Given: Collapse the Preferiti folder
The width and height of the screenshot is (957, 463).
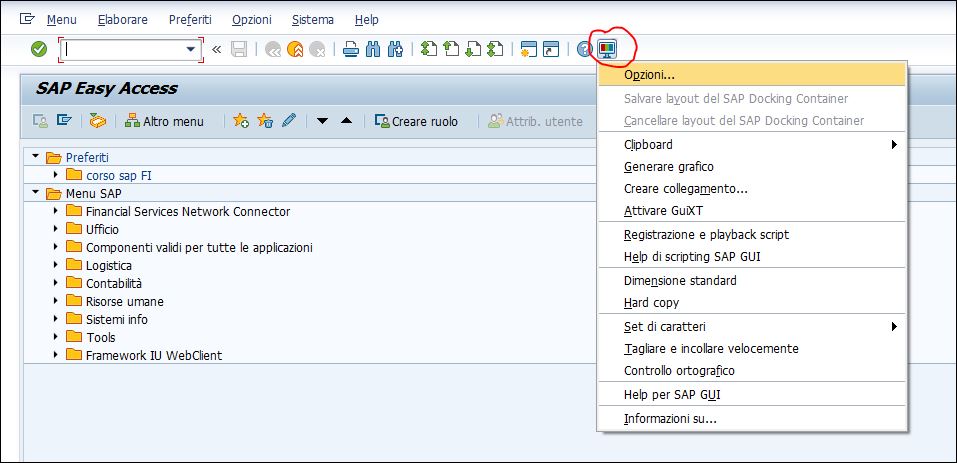Looking at the screenshot, I should click(x=35, y=157).
